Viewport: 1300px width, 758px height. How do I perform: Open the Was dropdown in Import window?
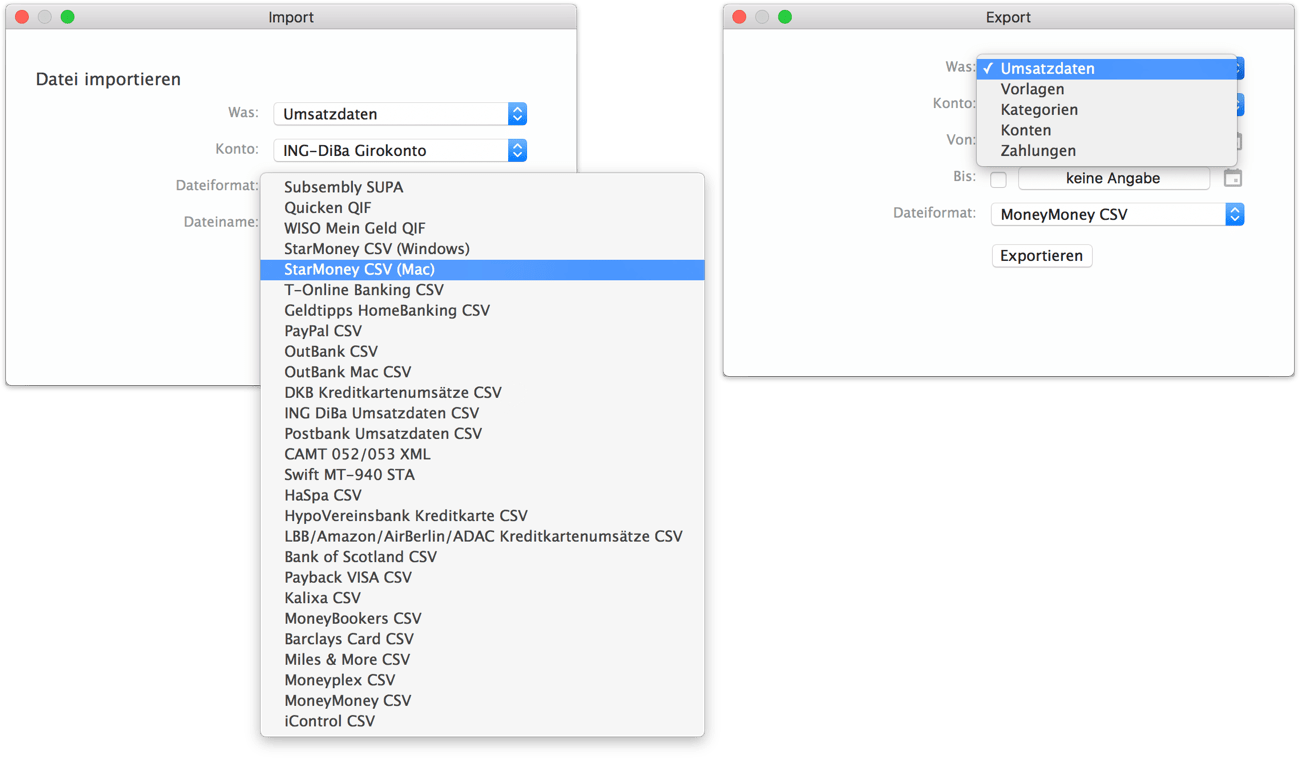pyautogui.click(x=400, y=114)
